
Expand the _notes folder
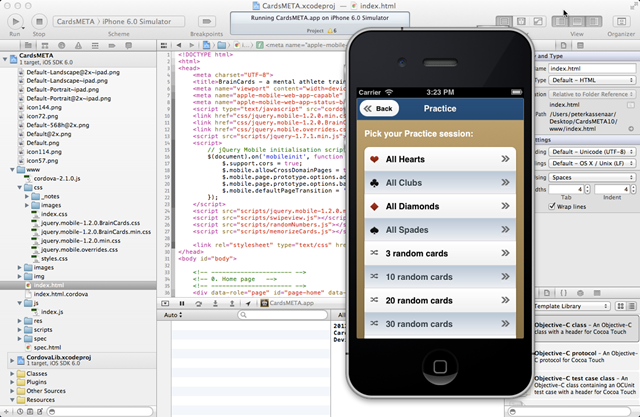pyautogui.click(x=27, y=196)
